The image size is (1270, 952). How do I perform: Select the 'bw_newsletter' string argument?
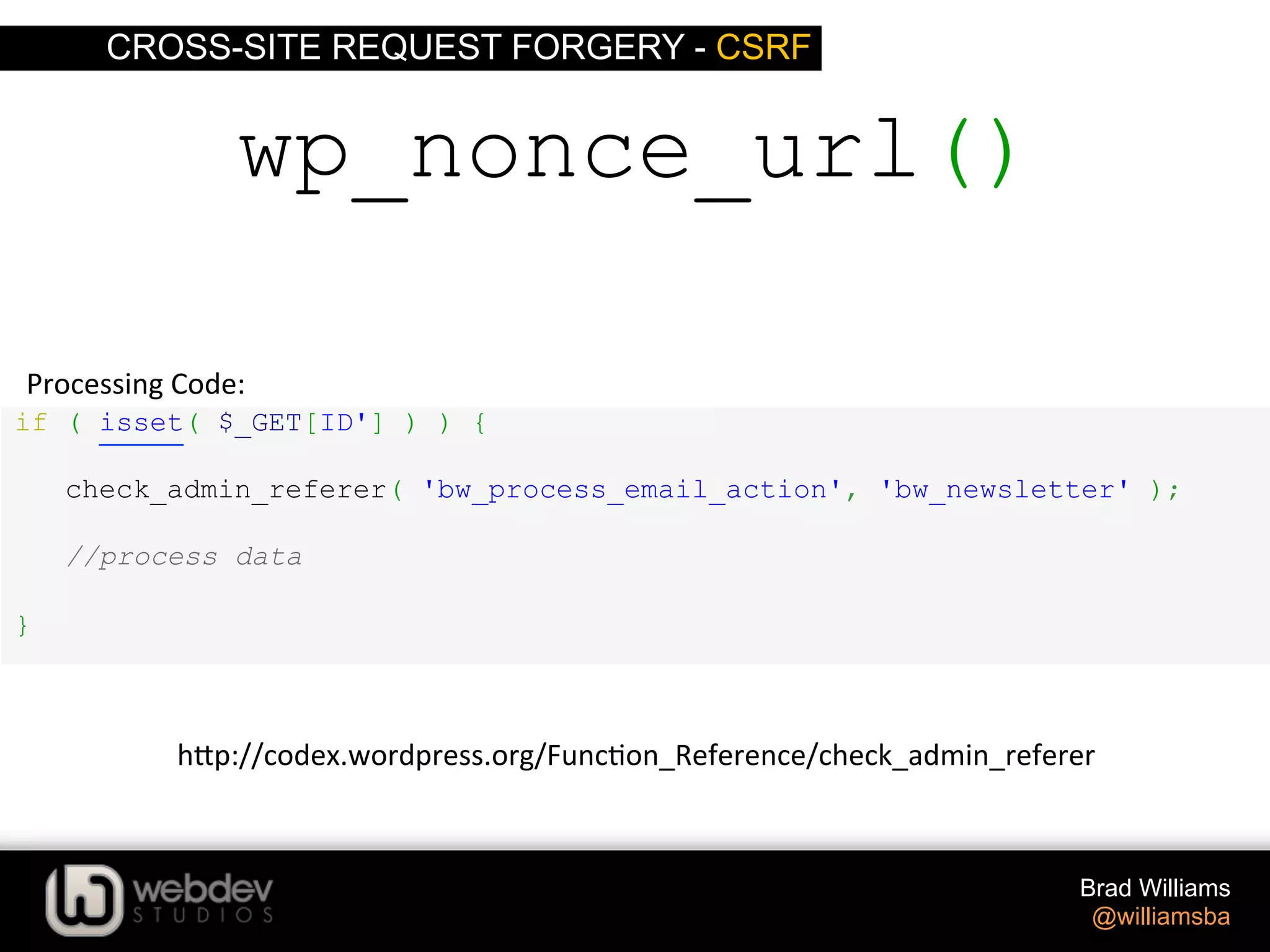(x=1004, y=491)
